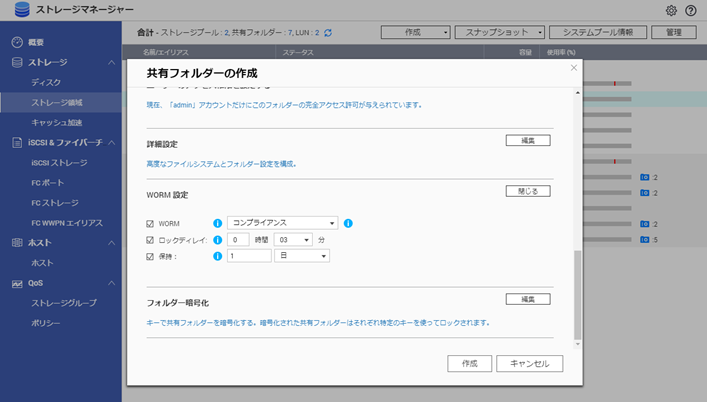Click the settings gear icon in header
Screen dimensions: 707x403
(x=671, y=10)
